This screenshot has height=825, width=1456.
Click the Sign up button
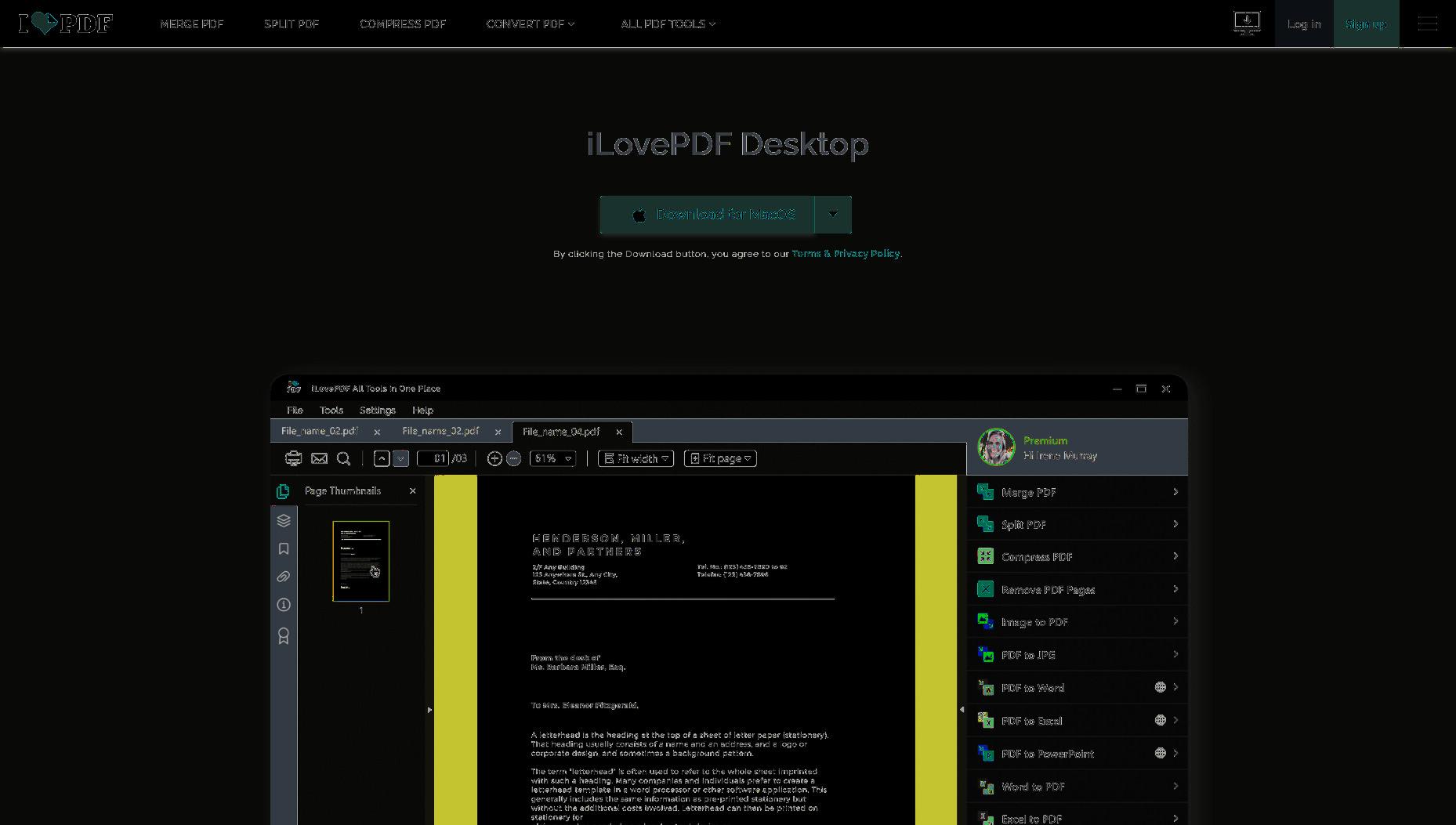point(1366,24)
